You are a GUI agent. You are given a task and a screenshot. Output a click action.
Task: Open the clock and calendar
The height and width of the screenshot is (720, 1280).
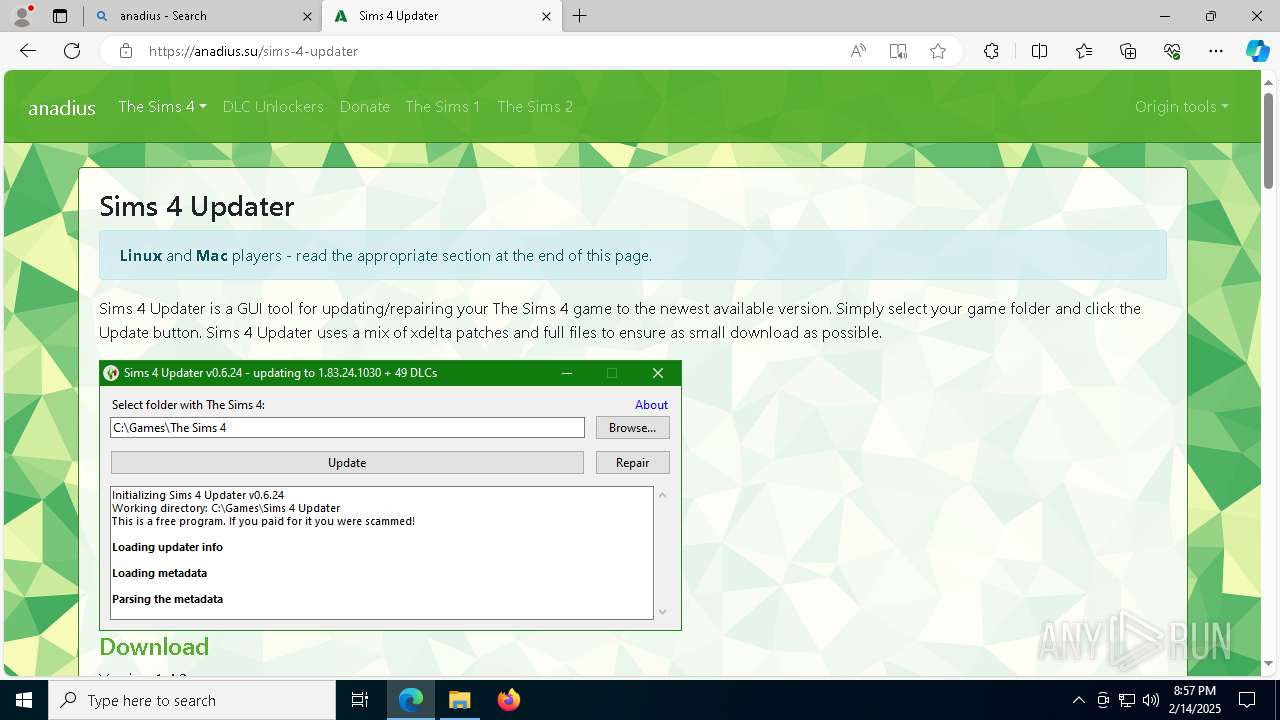pos(1193,700)
